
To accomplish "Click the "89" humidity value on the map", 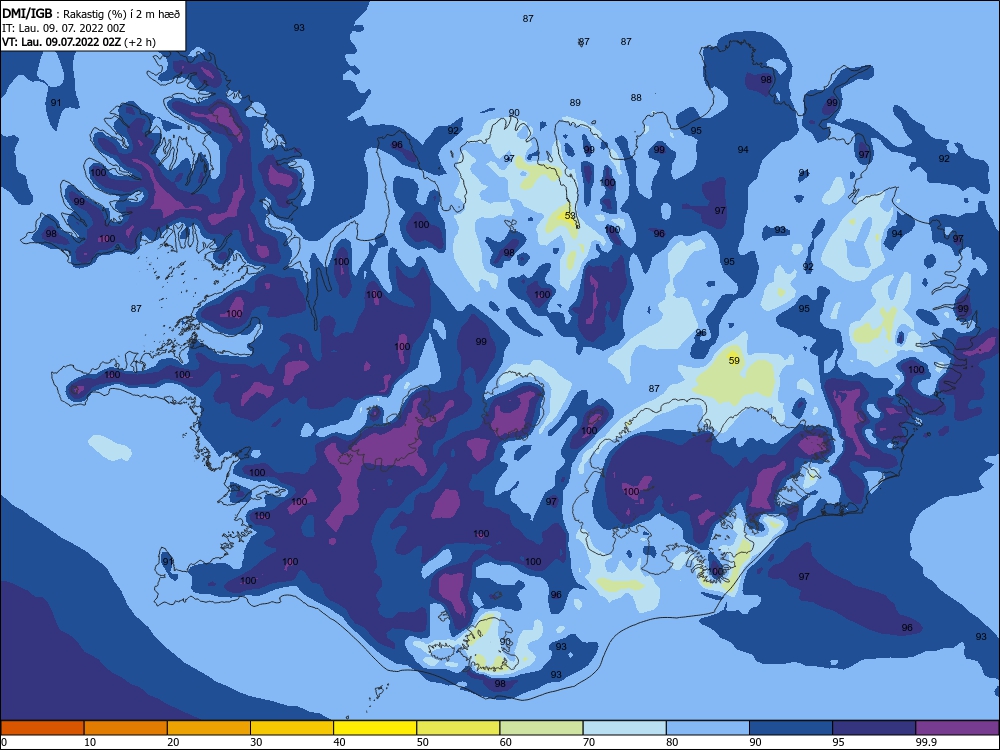I will 575,103.
